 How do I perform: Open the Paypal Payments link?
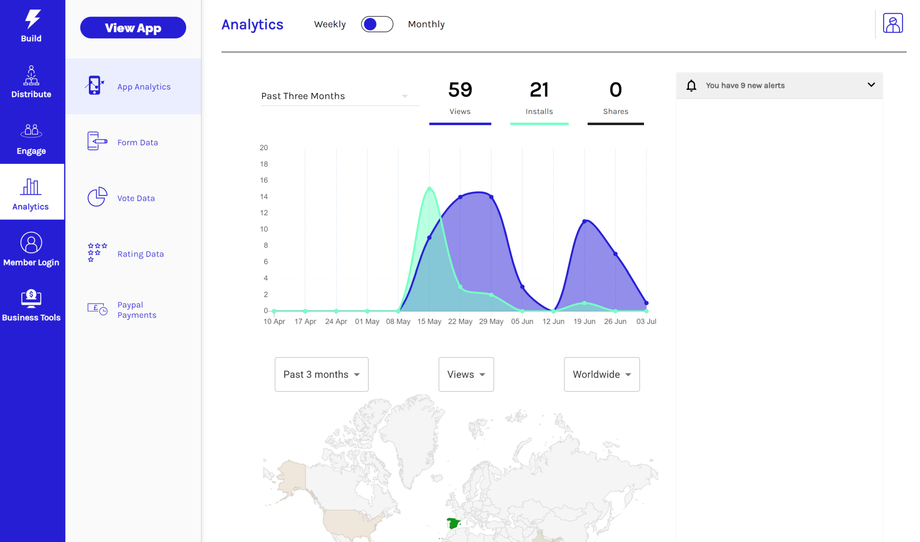136,310
